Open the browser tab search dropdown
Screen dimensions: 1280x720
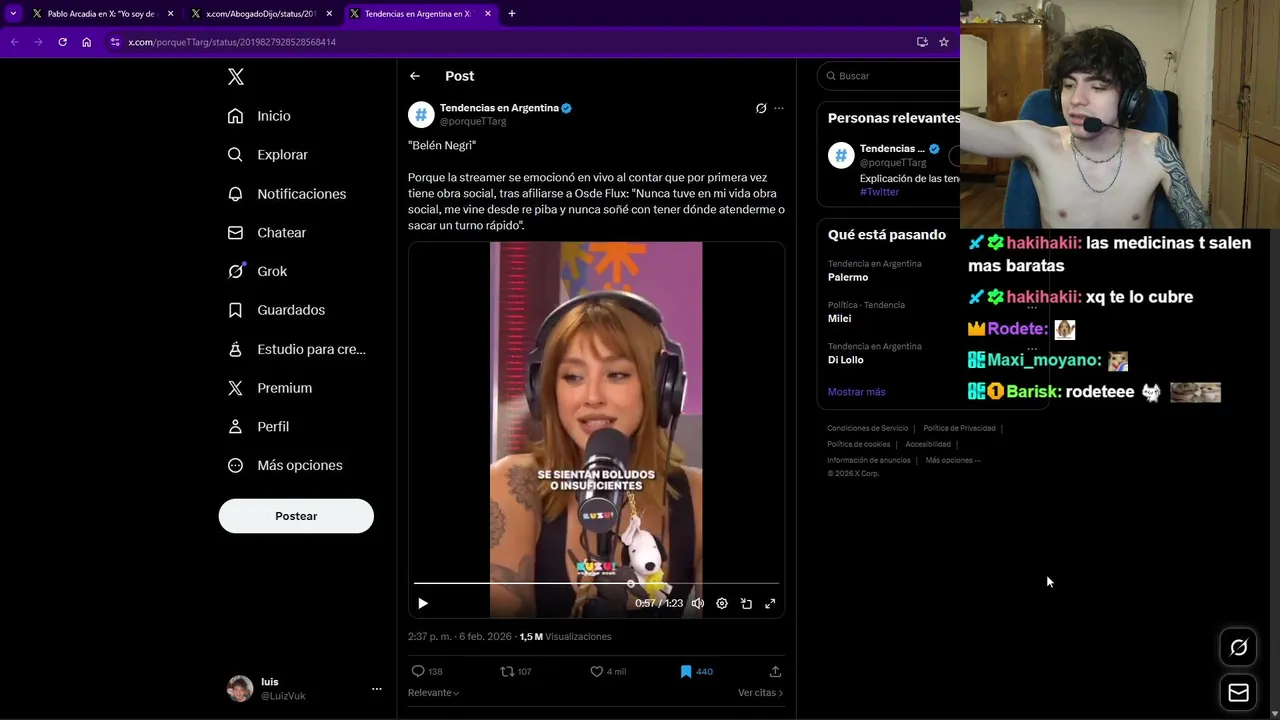pos(13,14)
